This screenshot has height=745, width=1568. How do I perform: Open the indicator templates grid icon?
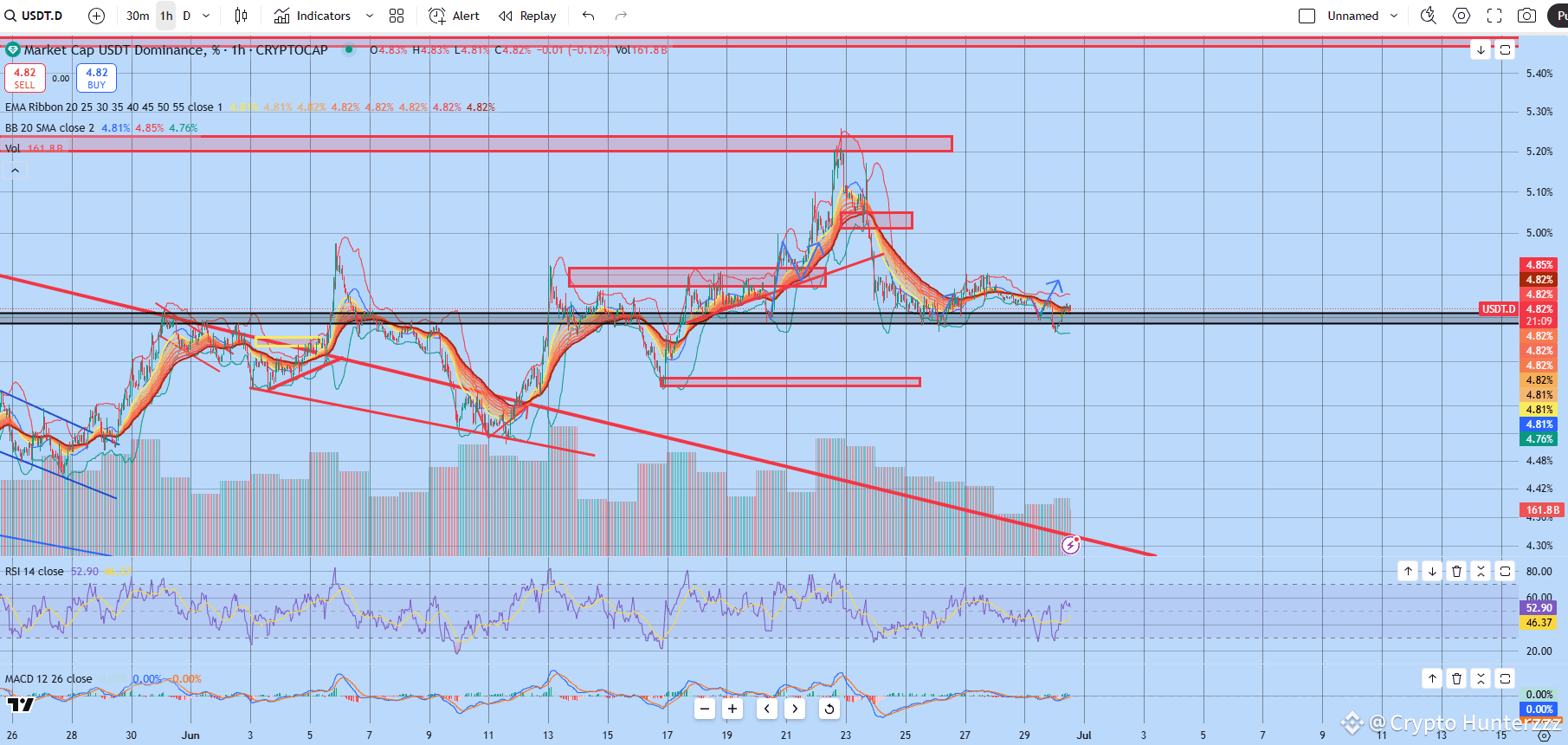(397, 16)
